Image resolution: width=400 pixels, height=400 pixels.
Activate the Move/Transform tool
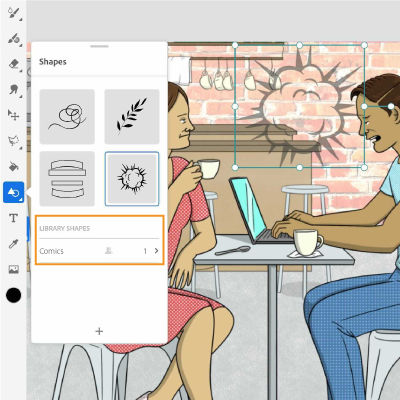14,115
